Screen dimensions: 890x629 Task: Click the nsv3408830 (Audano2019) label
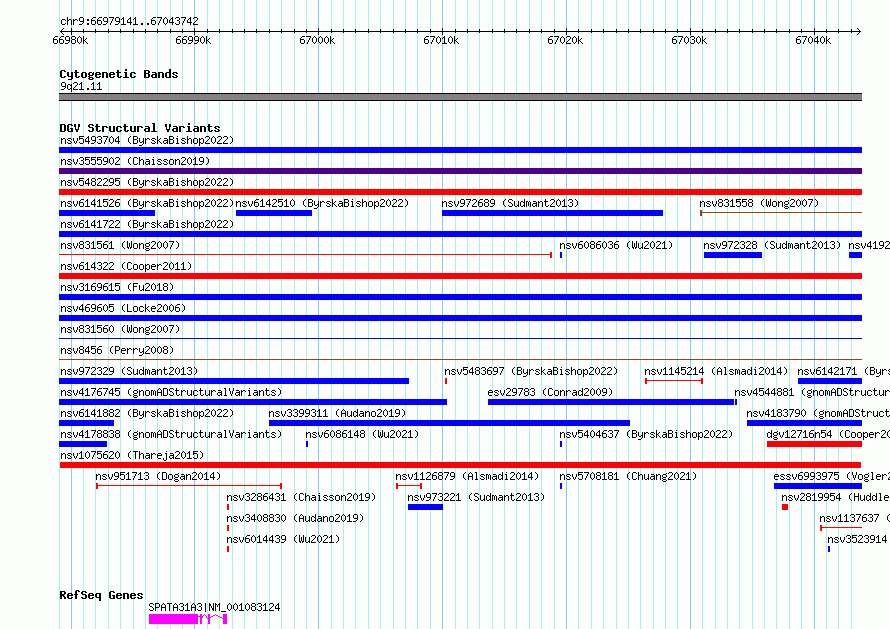tap(295, 518)
